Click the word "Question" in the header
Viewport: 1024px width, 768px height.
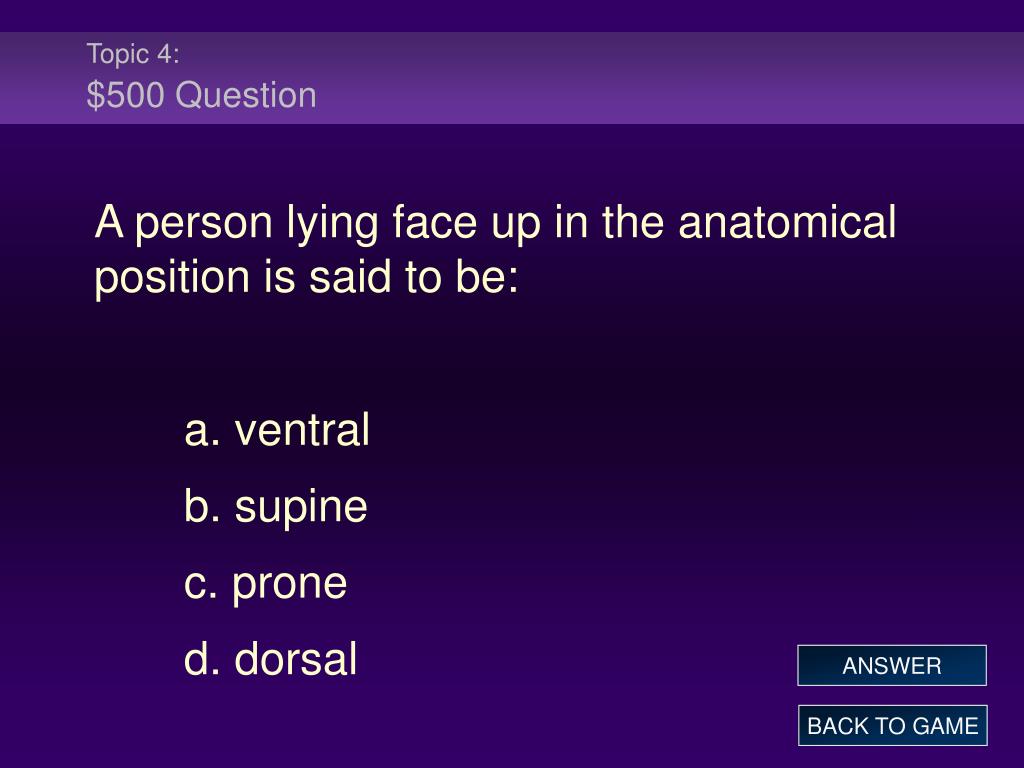[246, 96]
